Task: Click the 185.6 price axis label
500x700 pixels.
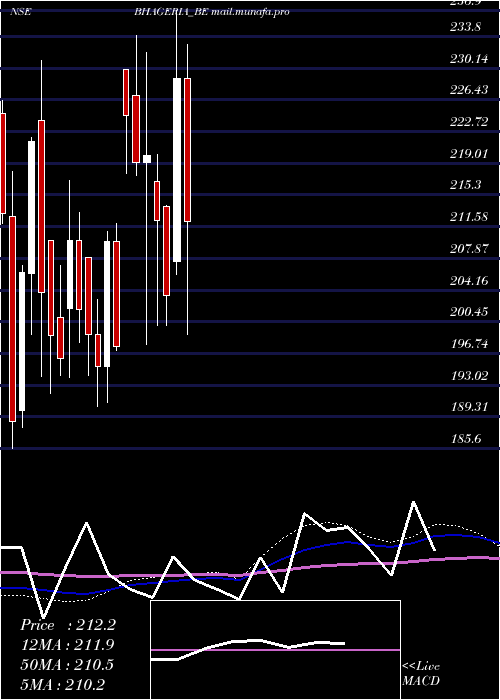Action: click(x=465, y=439)
